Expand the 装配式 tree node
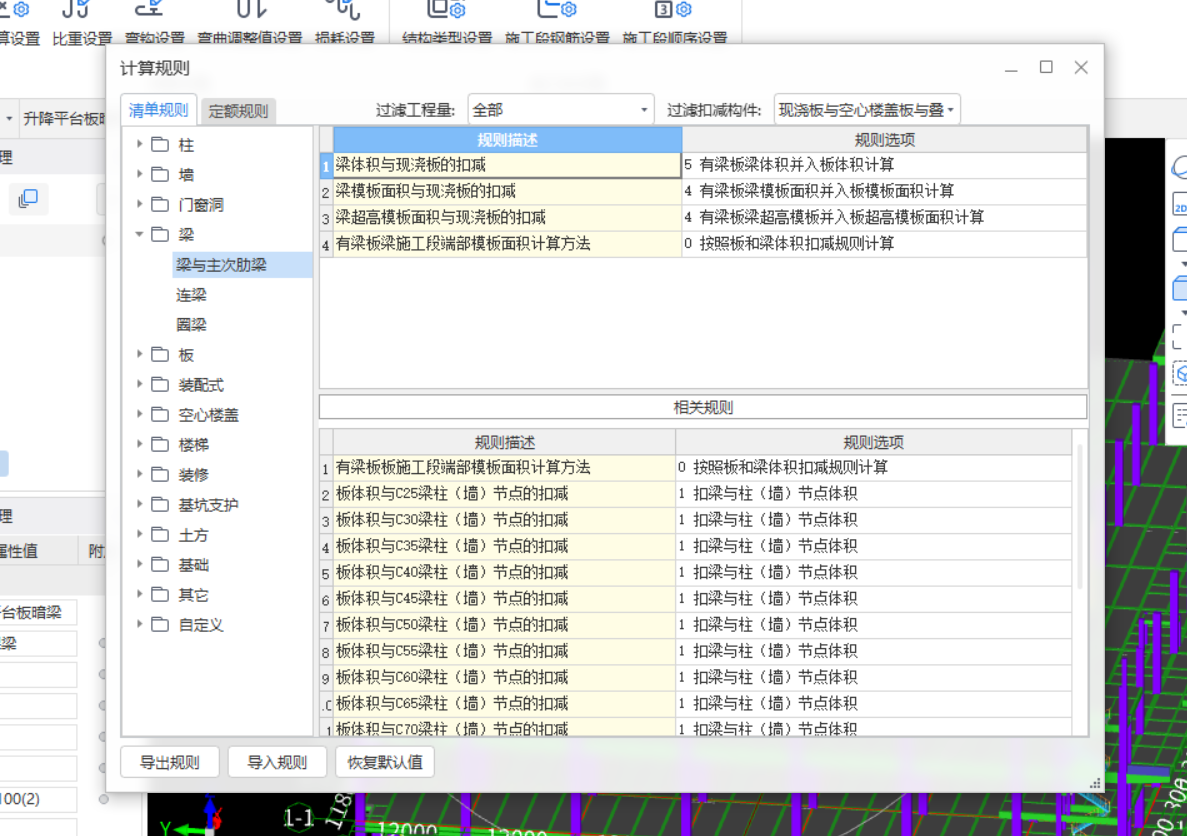The height and width of the screenshot is (836, 1187). 139,384
